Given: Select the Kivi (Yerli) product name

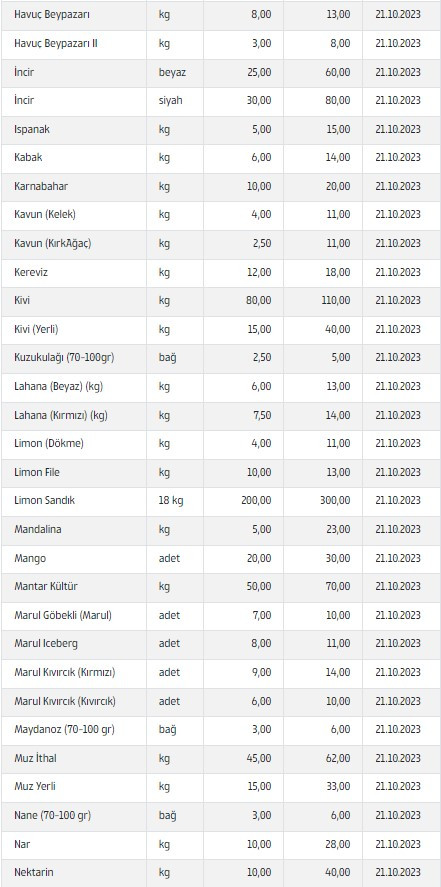Looking at the screenshot, I should pyautogui.click(x=36, y=329).
